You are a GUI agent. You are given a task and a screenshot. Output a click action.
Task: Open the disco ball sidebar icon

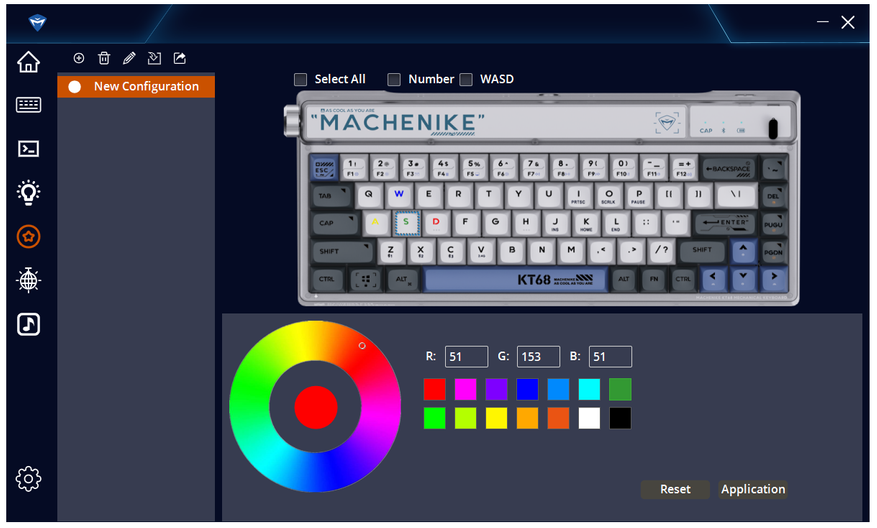click(29, 280)
